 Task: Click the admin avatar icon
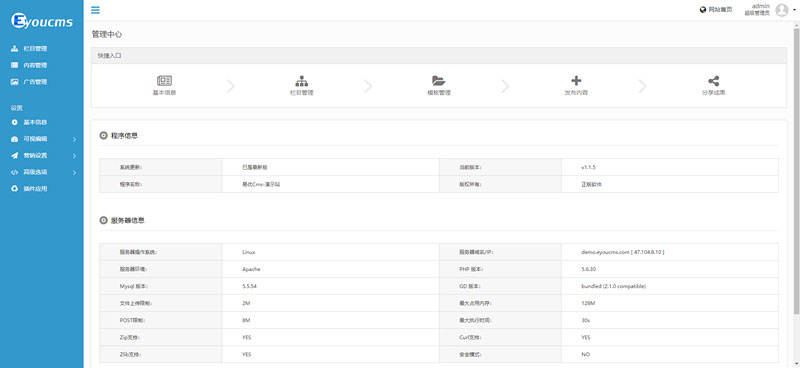coord(782,10)
